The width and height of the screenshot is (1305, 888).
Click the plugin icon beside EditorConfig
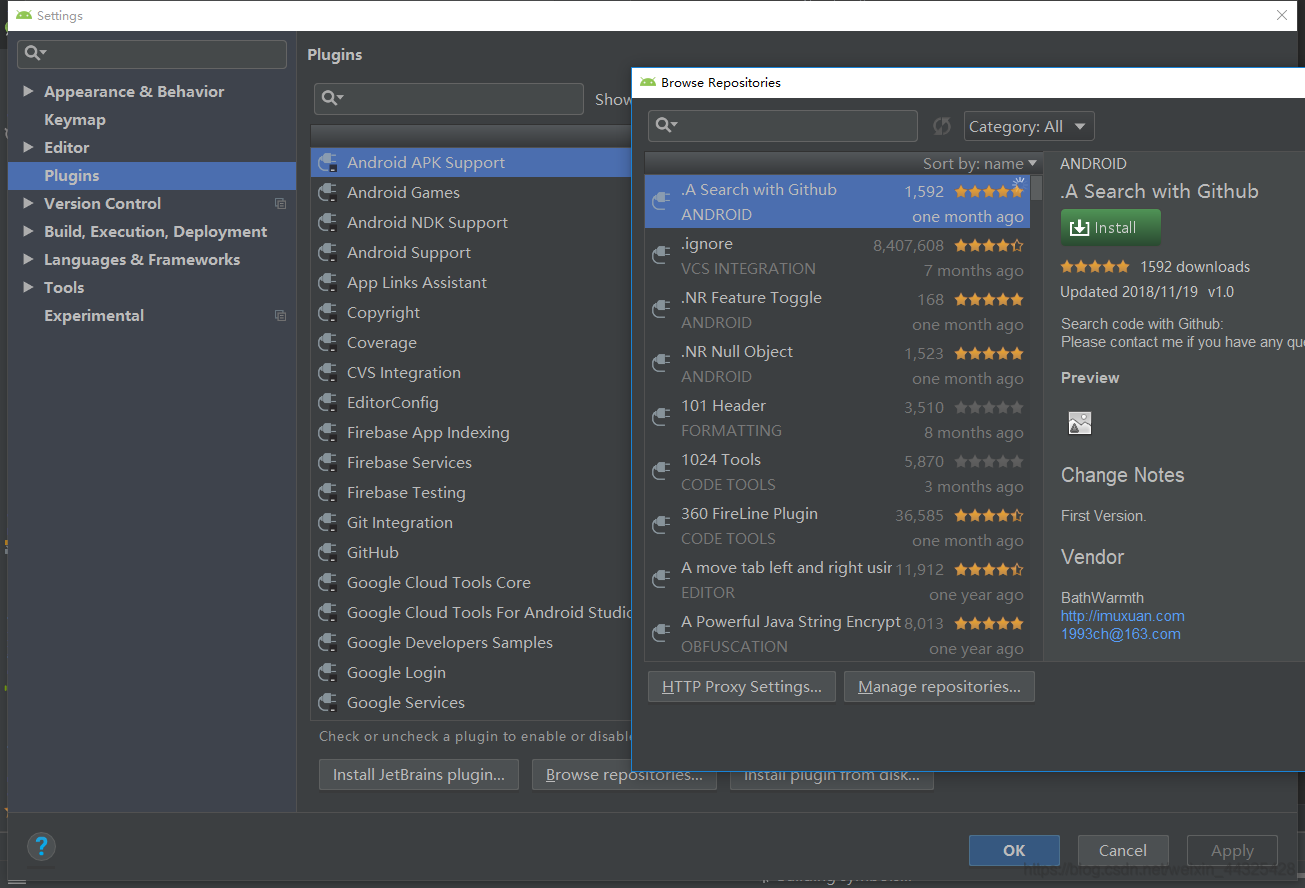pos(327,402)
